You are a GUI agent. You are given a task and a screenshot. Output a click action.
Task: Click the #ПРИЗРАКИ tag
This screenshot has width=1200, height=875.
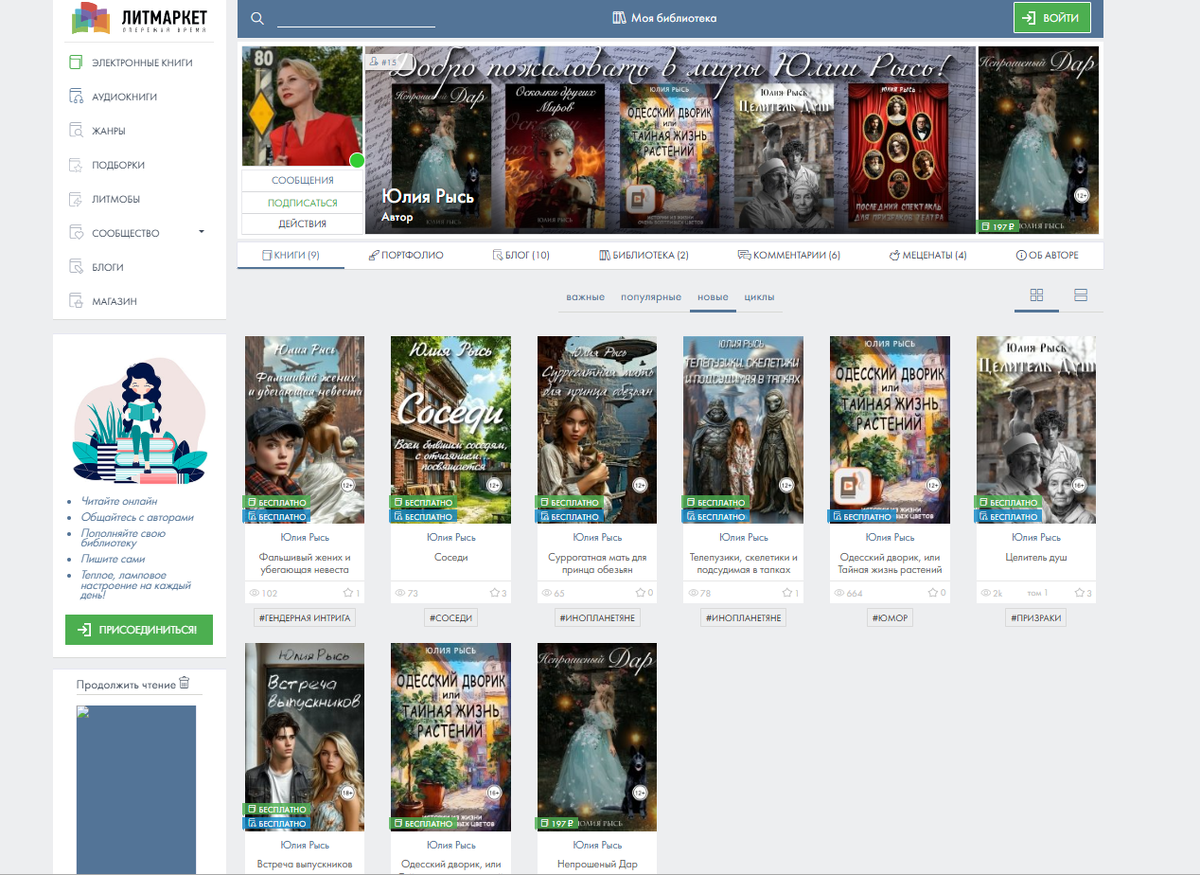click(x=1036, y=618)
